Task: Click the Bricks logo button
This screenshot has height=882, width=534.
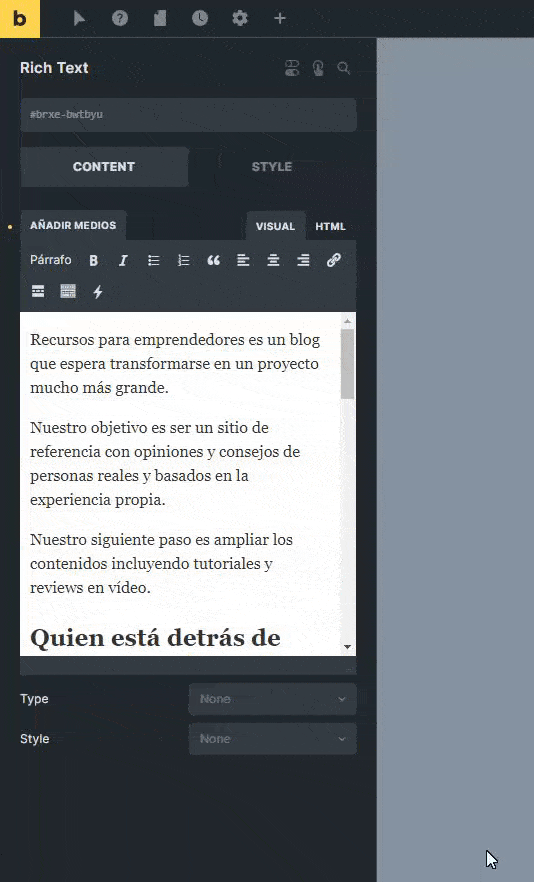Action: coord(20,19)
